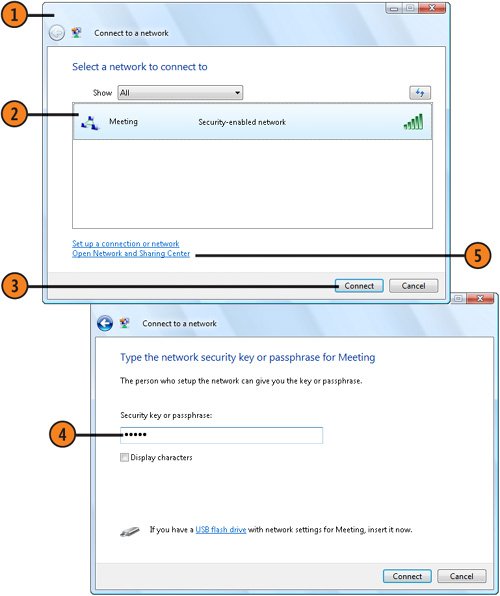This screenshot has width=500, height=596.
Task: Focus the Security key or passphrase field
Action: point(221,435)
